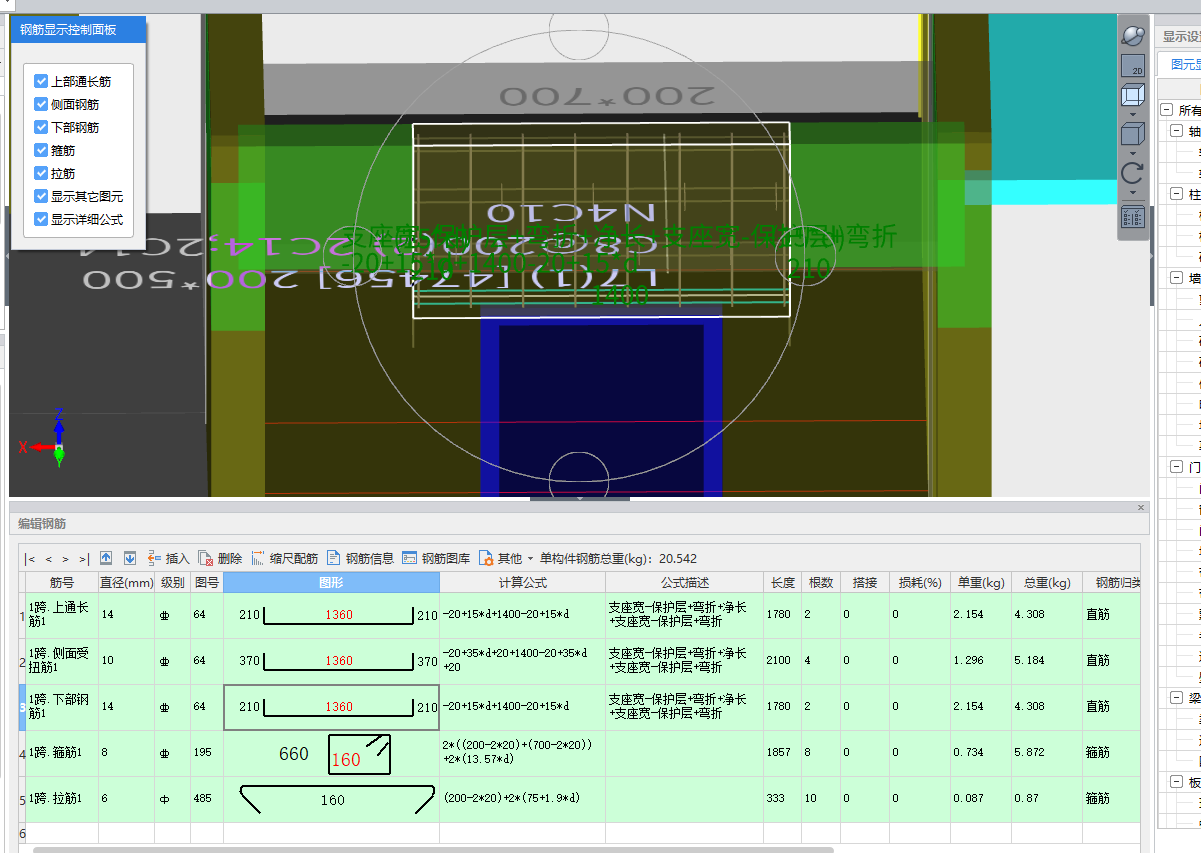
Task: Click the table horizontal scrollbar
Action: point(432,849)
